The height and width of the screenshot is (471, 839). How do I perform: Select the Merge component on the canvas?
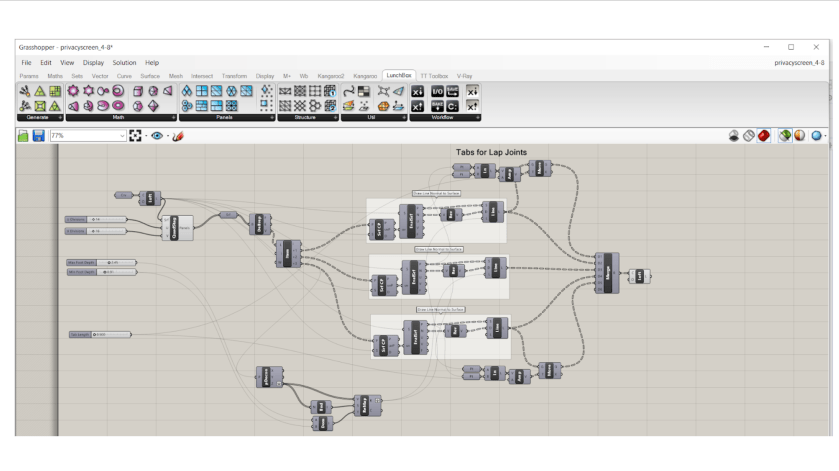point(607,273)
